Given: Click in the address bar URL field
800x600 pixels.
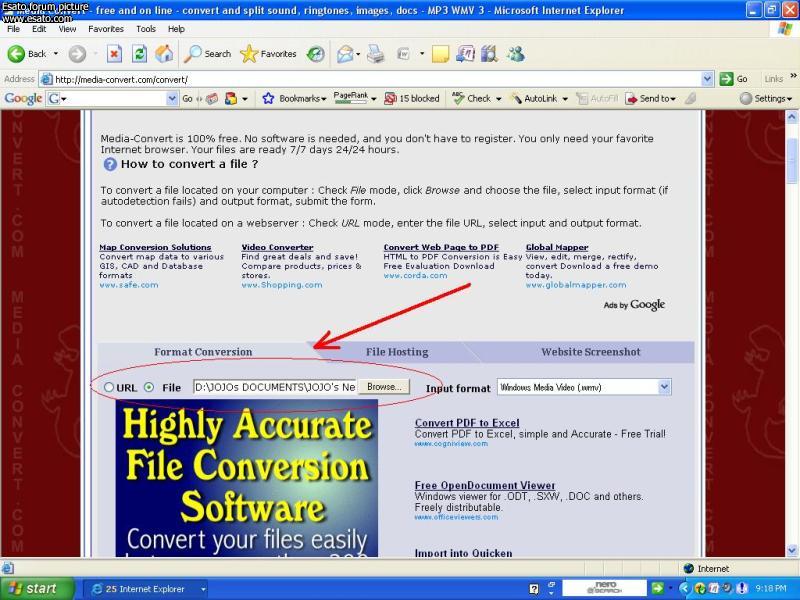Looking at the screenshot, I should 378,79.
